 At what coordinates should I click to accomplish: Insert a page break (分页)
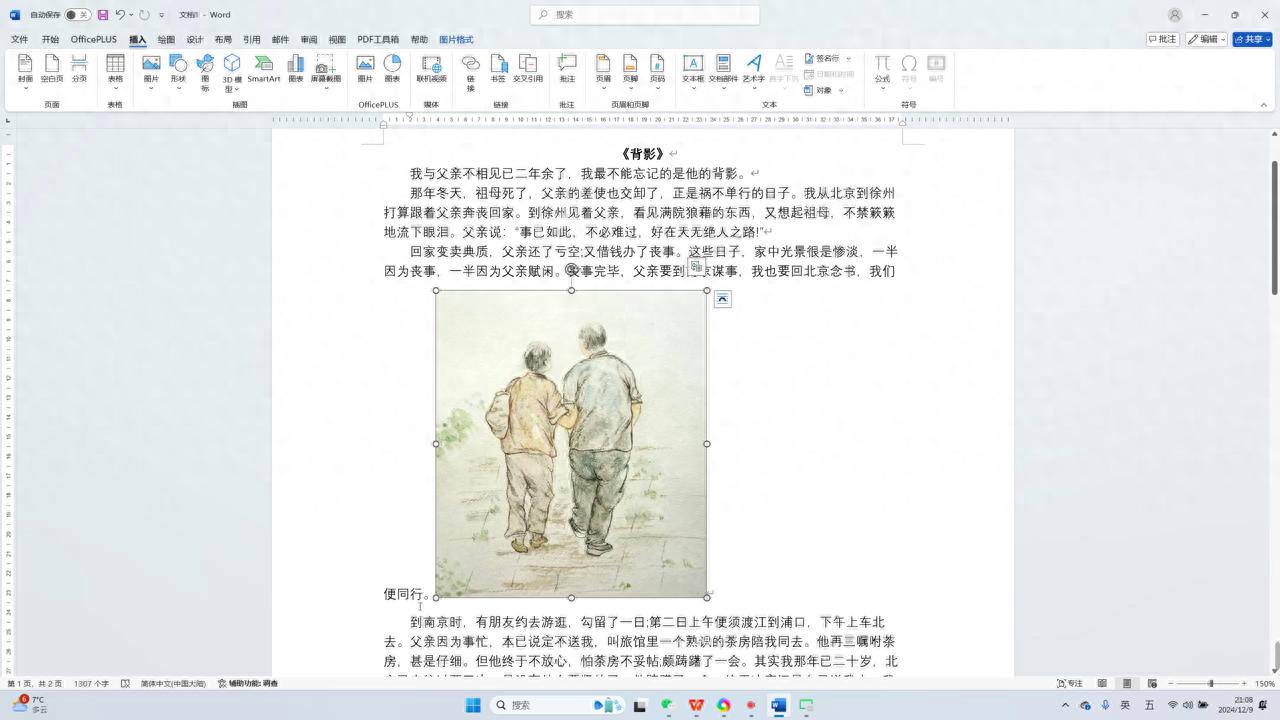point(79,68)
